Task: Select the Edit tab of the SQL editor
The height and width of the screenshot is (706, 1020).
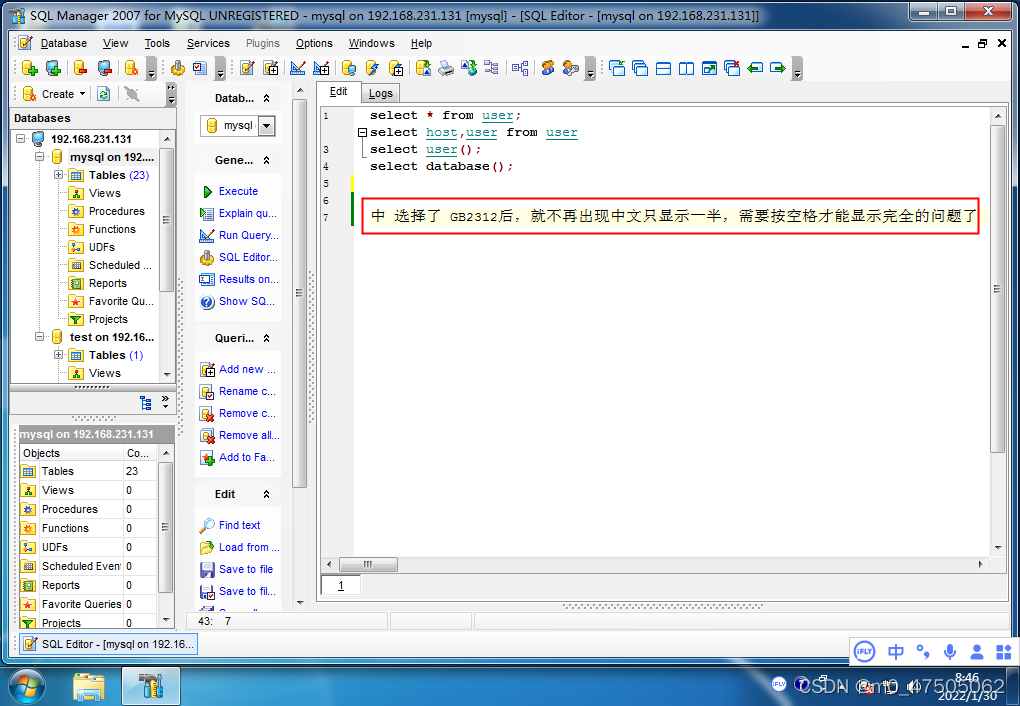Action: (338, 92)
